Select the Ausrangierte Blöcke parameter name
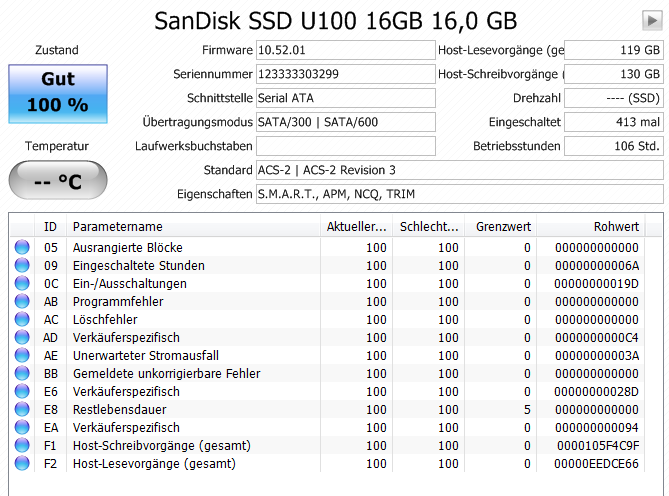Viewport: 669px width, 496px height. [128, 247]
